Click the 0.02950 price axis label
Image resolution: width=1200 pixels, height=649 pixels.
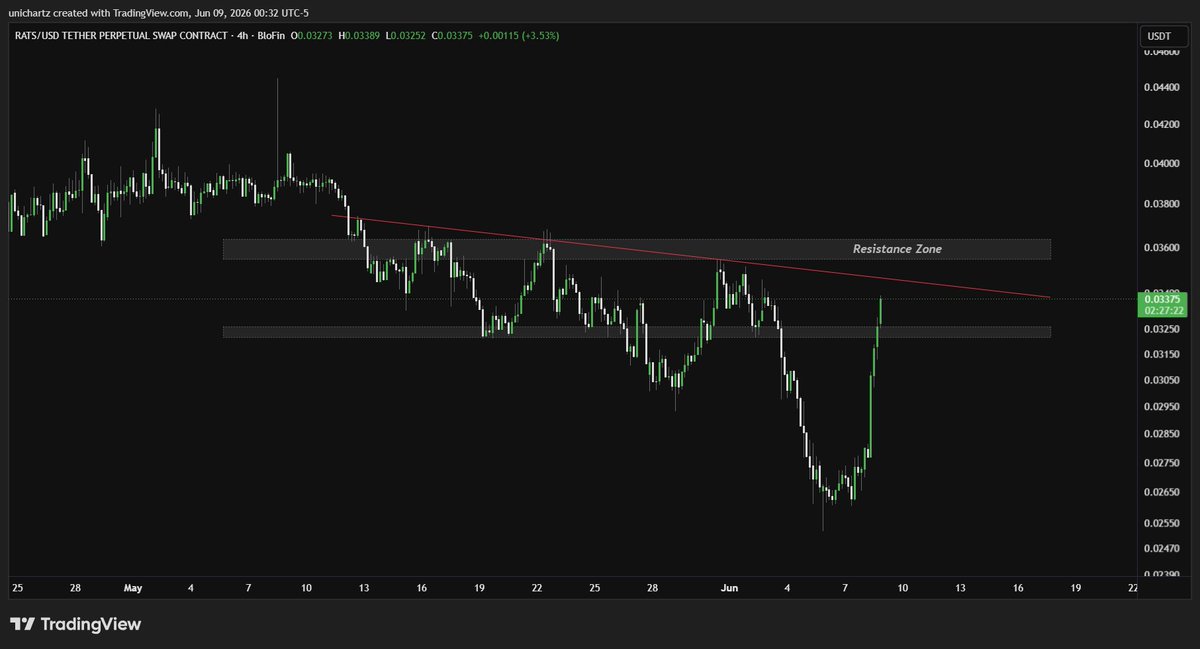[1163, 406]
